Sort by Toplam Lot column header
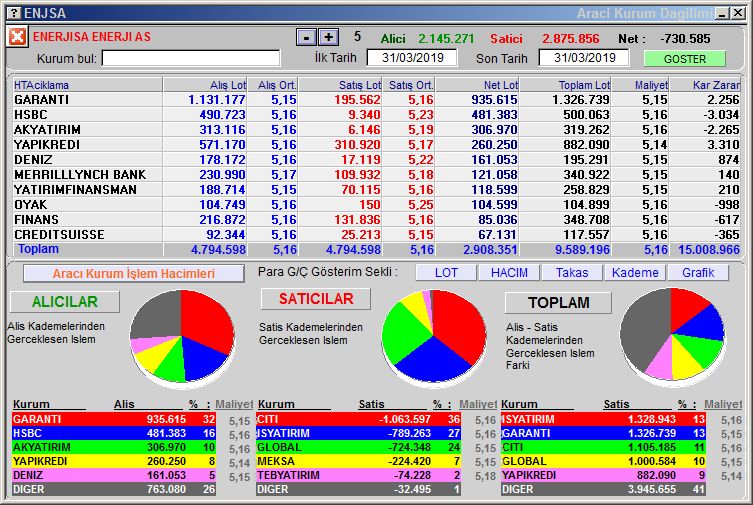Screen dimensions: 753x505 point(565,85)
